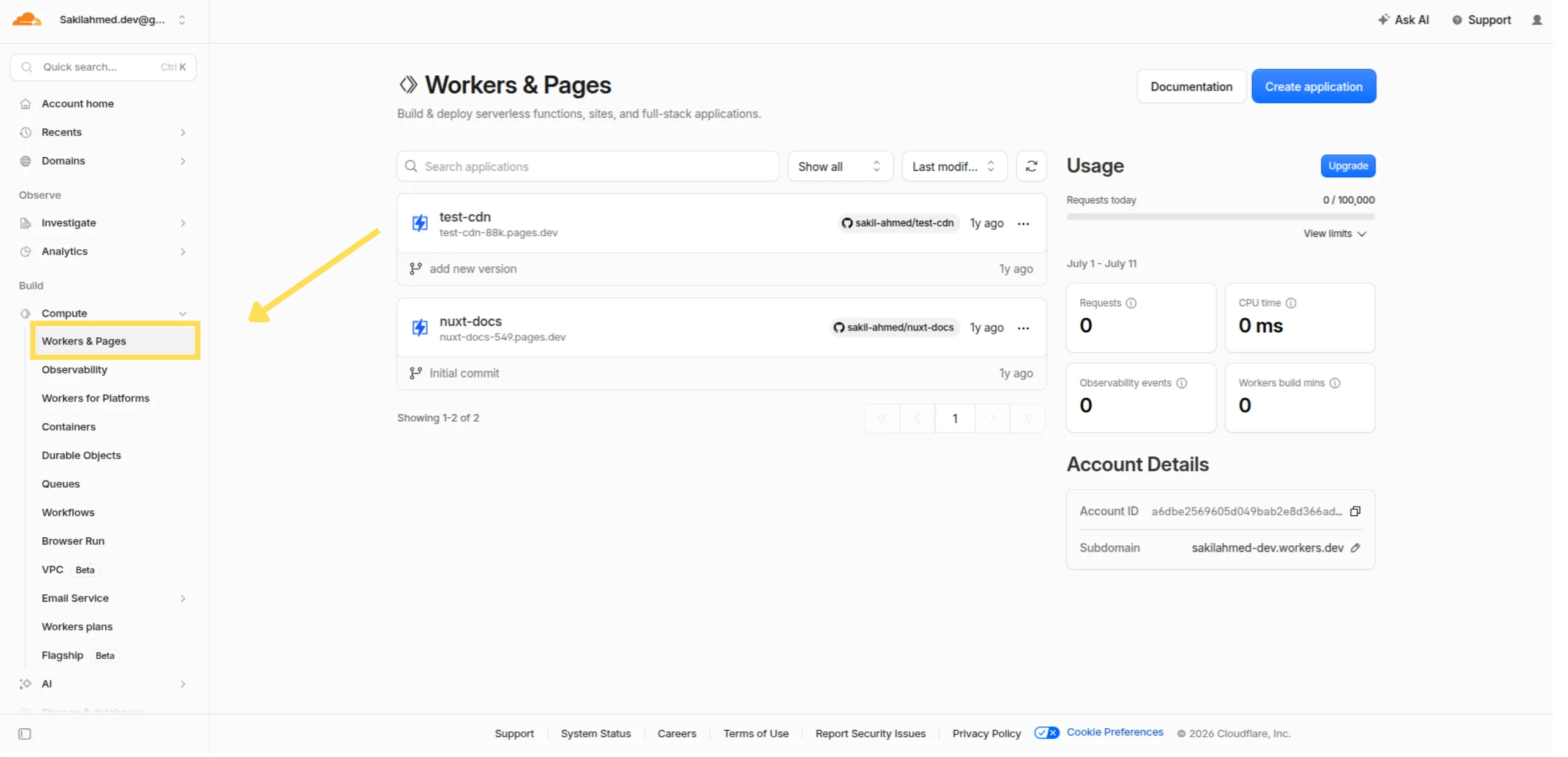Image resolution: width=1568 pixels, height=757 pixels.
Task: Open the Last modified sort dropdown
Action: pos(954,167)
